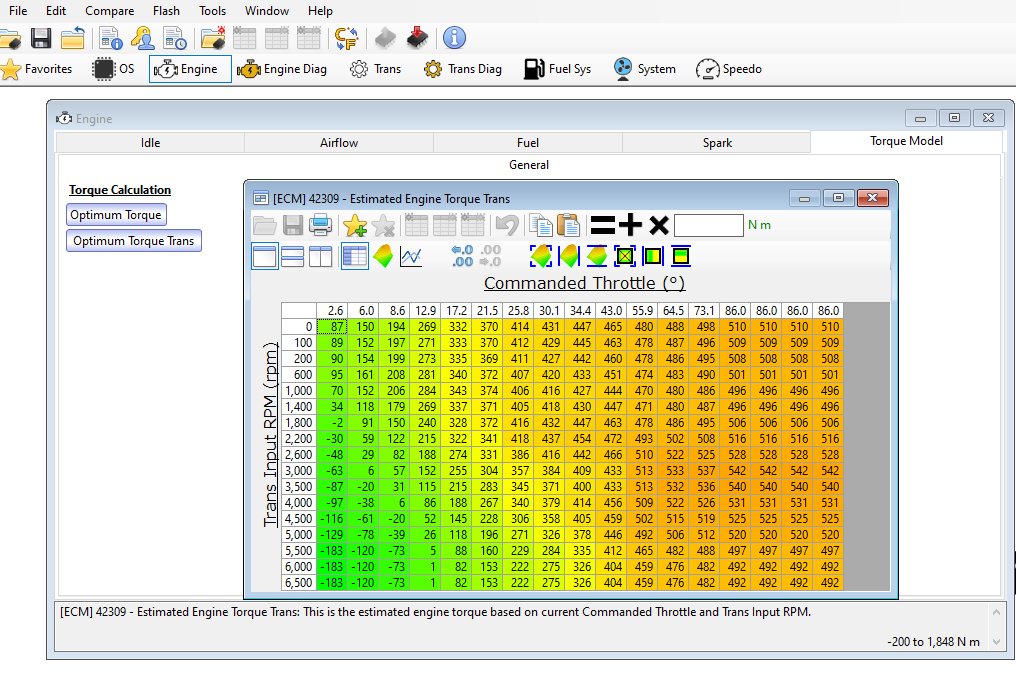Click the N m value input field
The height and width of the screenshot is (680, 1016).
pos(708,225)
